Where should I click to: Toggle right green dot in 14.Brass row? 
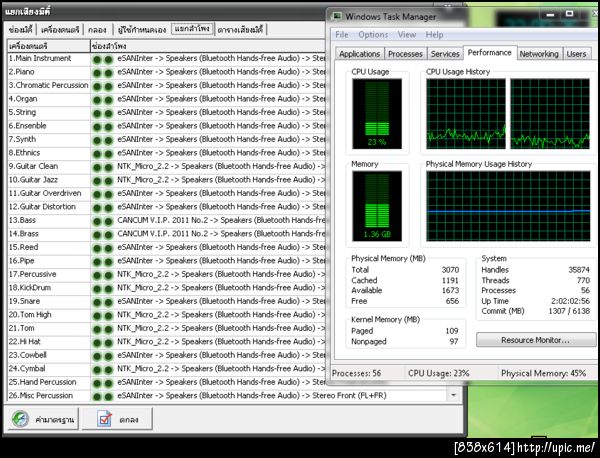109,235
